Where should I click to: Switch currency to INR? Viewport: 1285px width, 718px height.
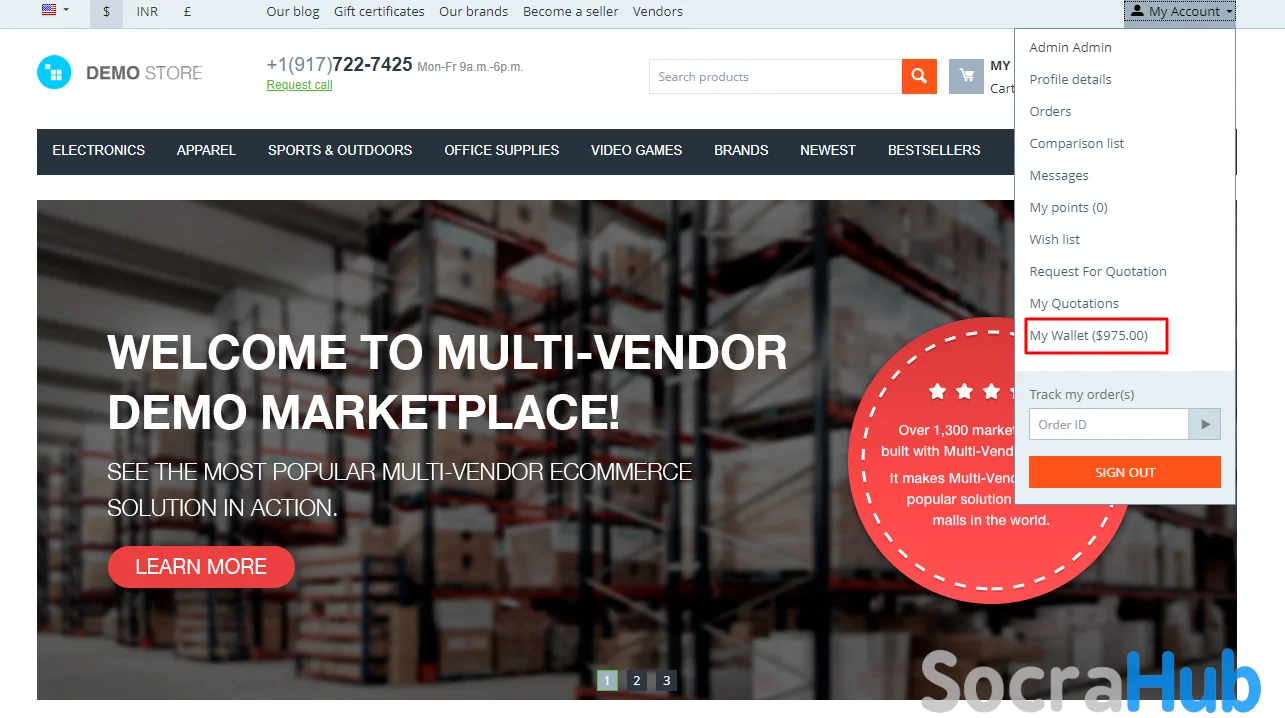[x=148, y=12]
